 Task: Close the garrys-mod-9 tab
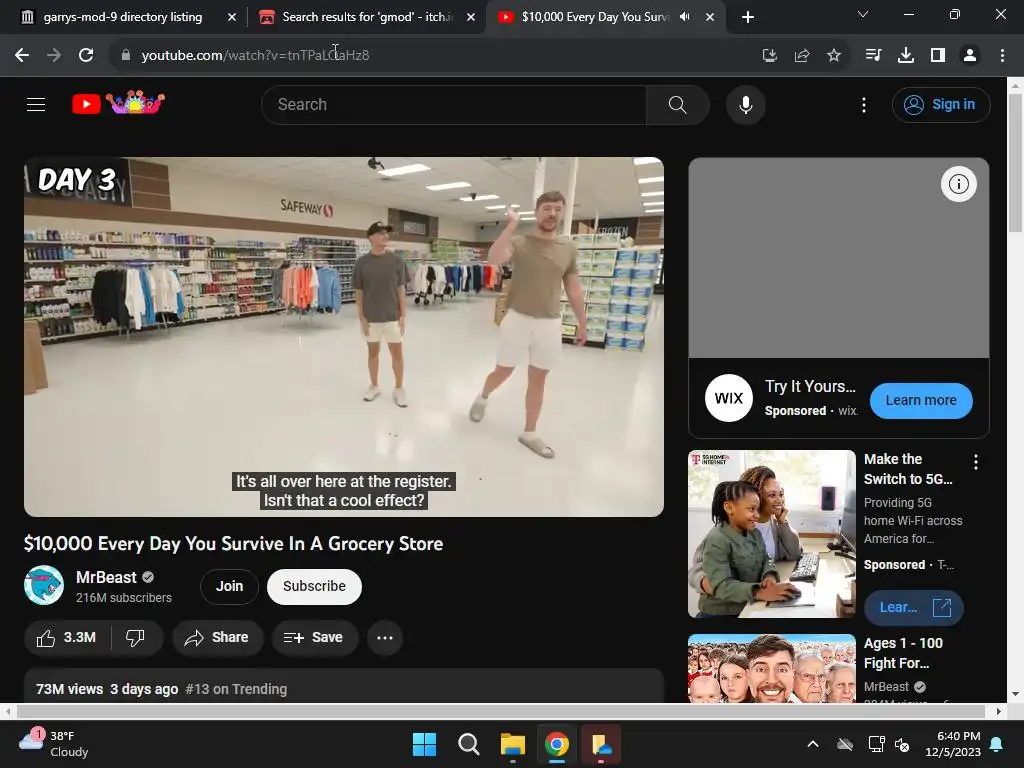click(x=232, y=17)
